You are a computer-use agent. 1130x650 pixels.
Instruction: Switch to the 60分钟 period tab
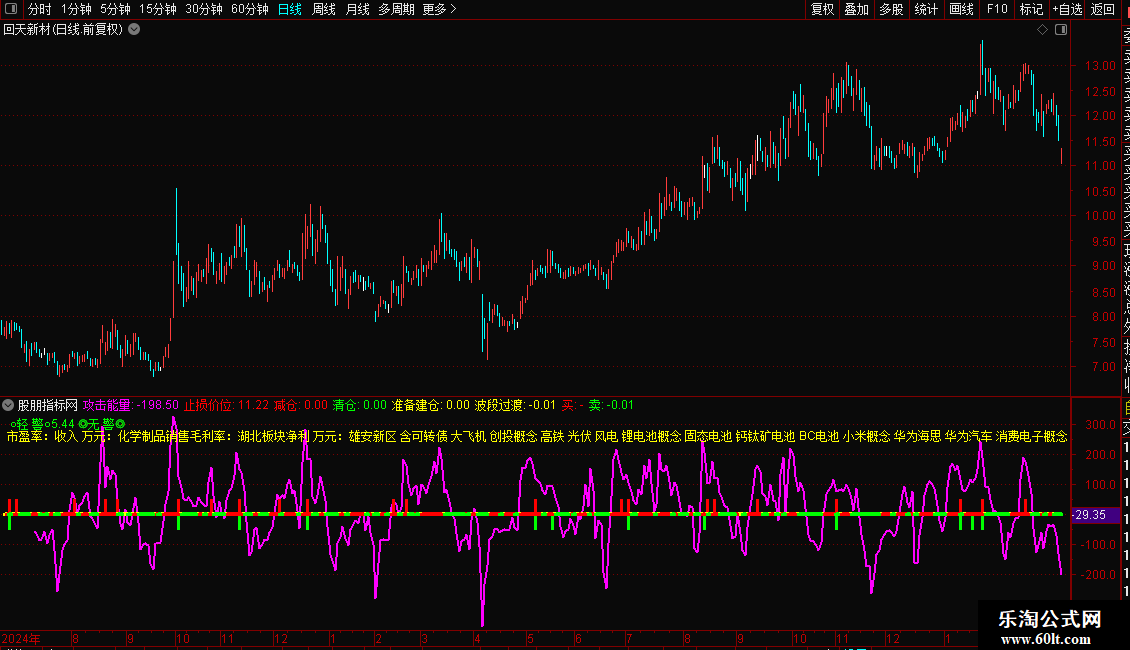(x=249, y=9)
